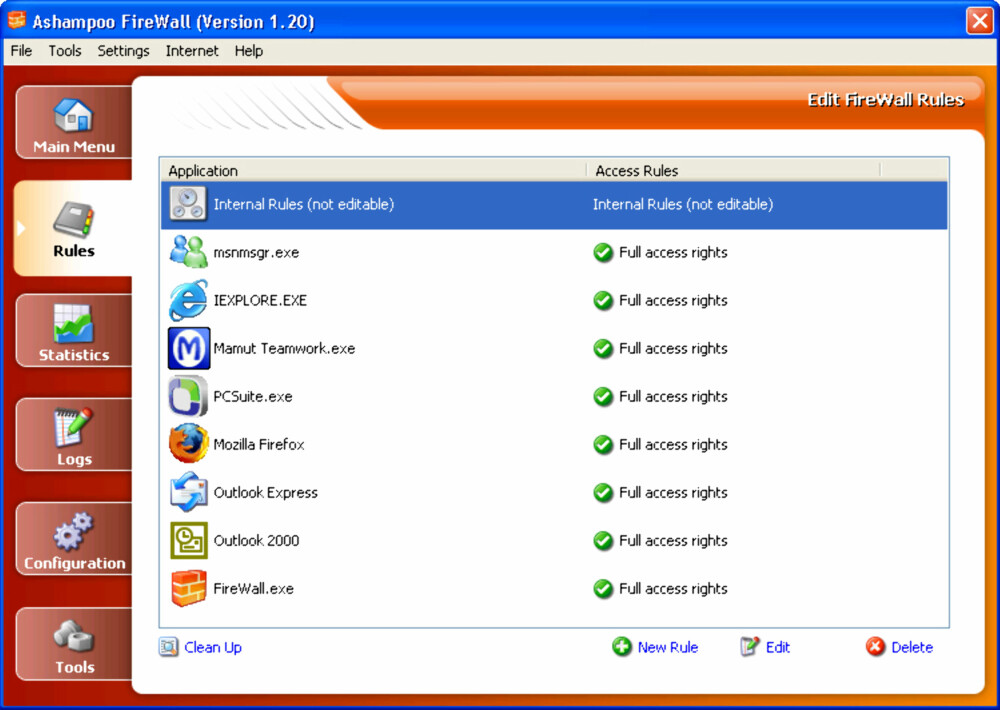Click the Ashampoo FireWall title bar icon

click(17, 20)
